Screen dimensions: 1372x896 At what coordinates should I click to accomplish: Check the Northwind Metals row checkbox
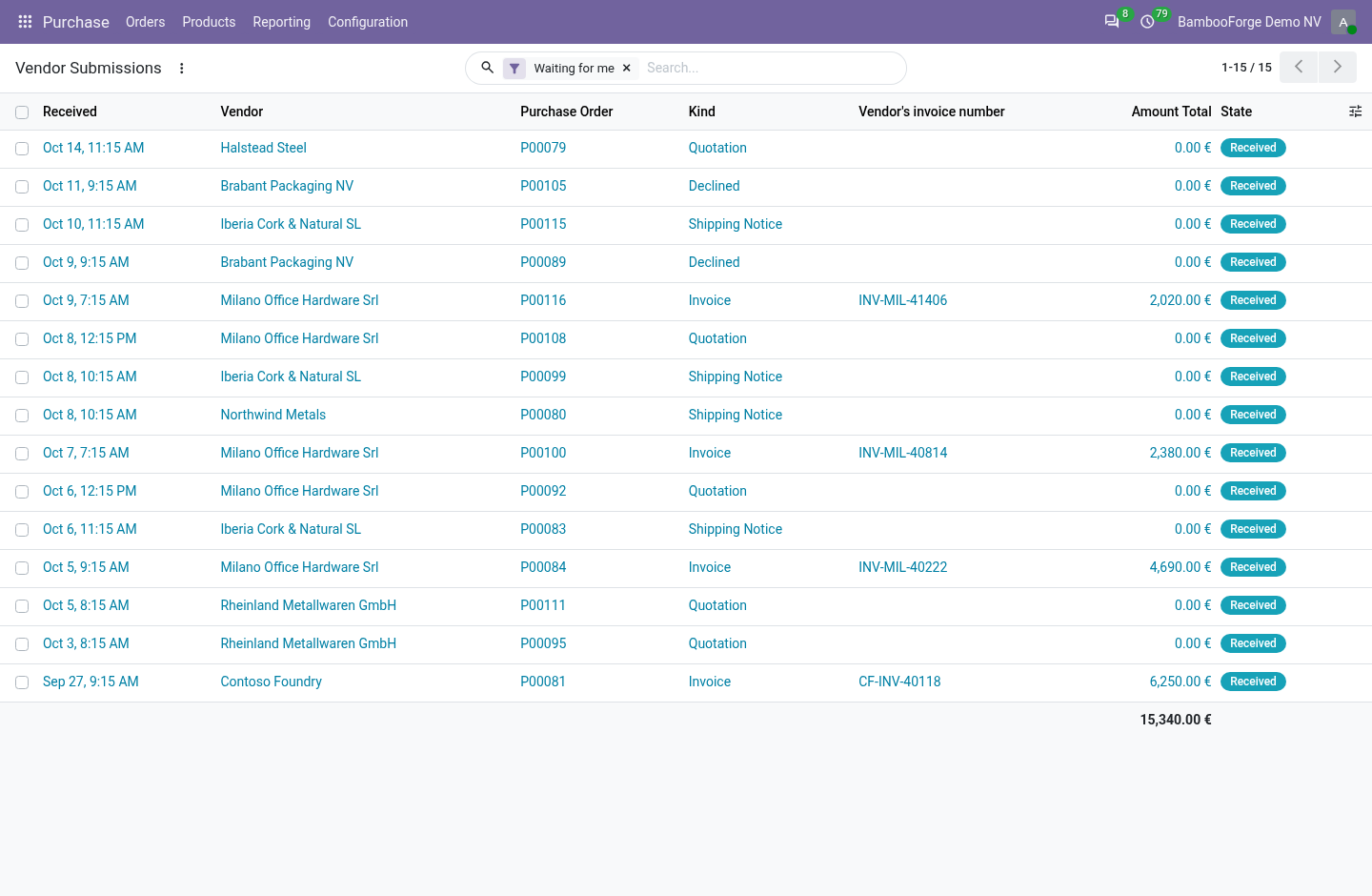pos(22,416)
